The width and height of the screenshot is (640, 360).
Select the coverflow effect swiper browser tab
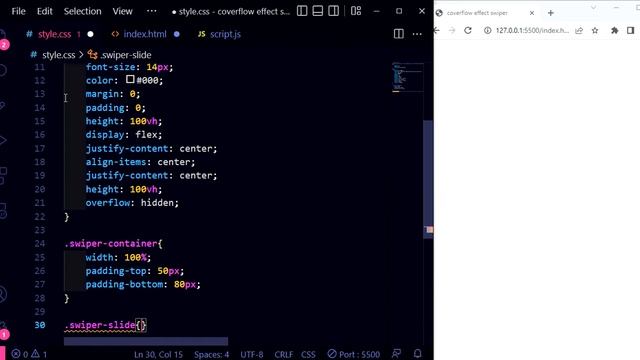tap(477, 13)
